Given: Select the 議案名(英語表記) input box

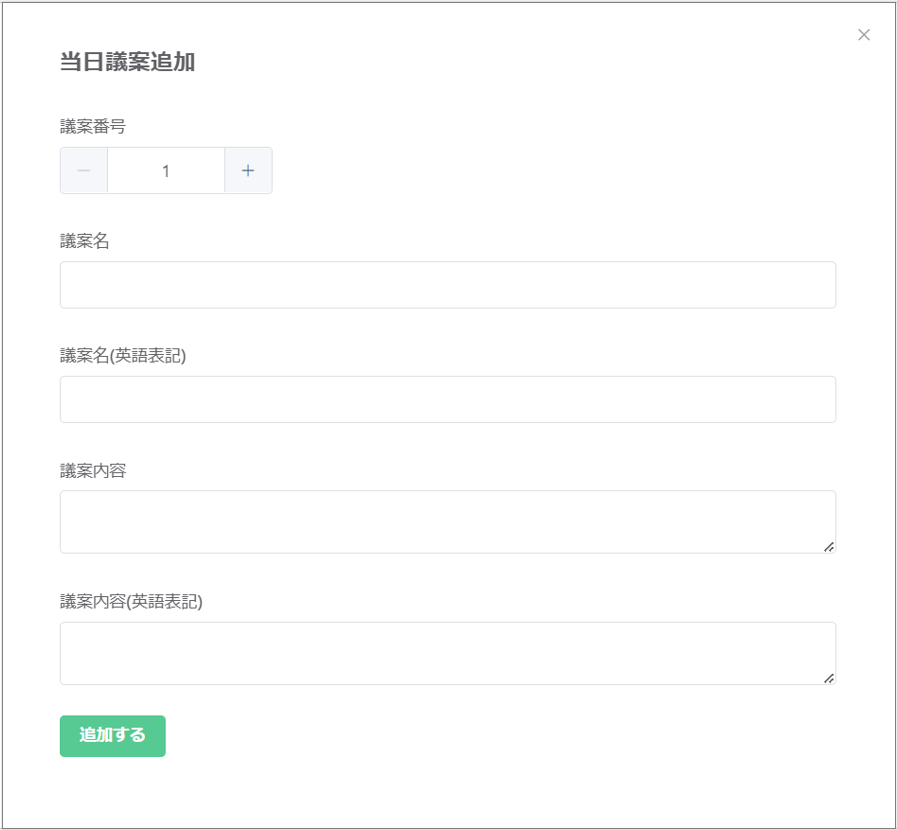Looking at the screenshot, I should 447,399.
